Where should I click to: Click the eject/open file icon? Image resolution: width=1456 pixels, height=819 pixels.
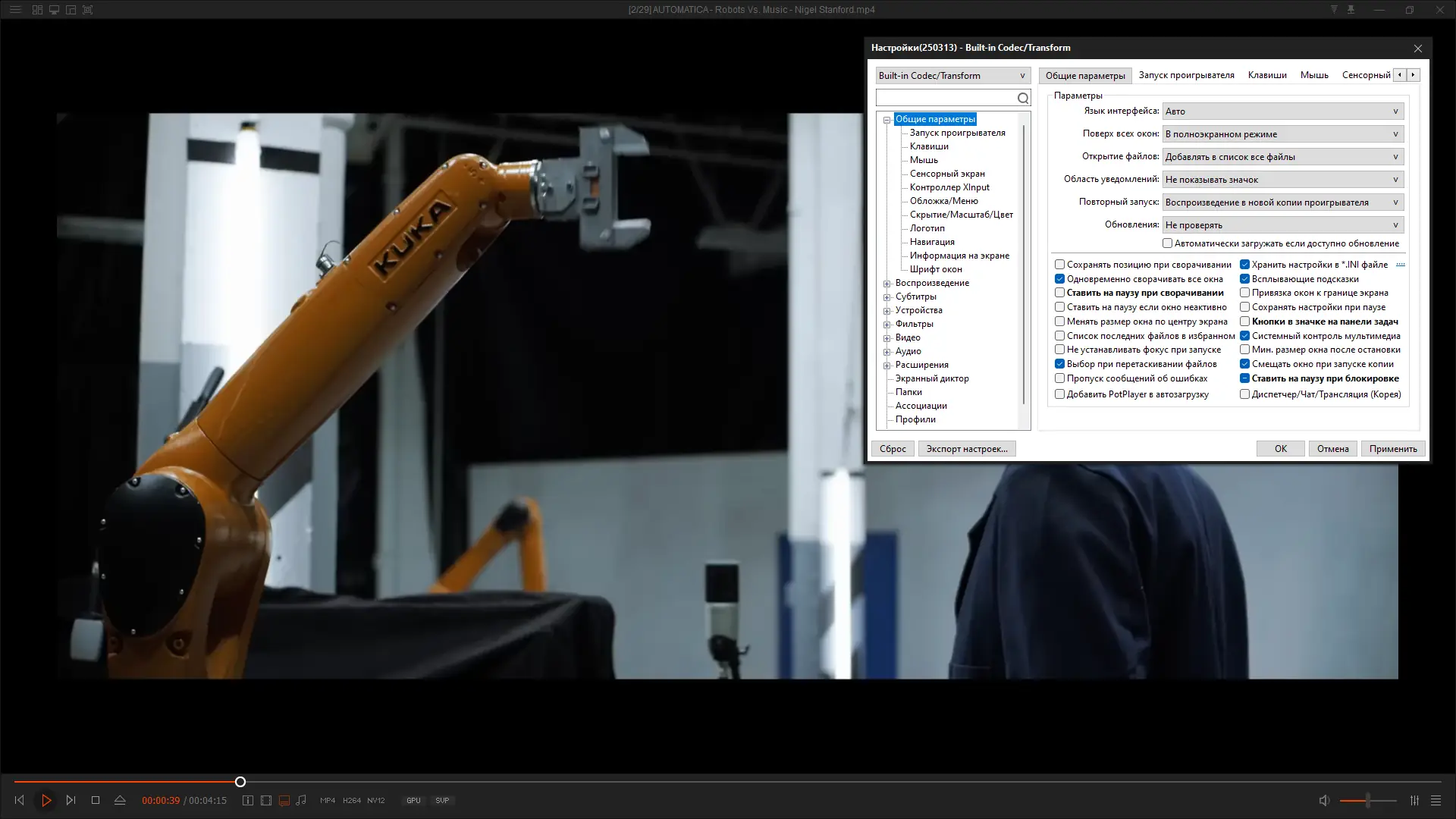[x=120, y=800]
